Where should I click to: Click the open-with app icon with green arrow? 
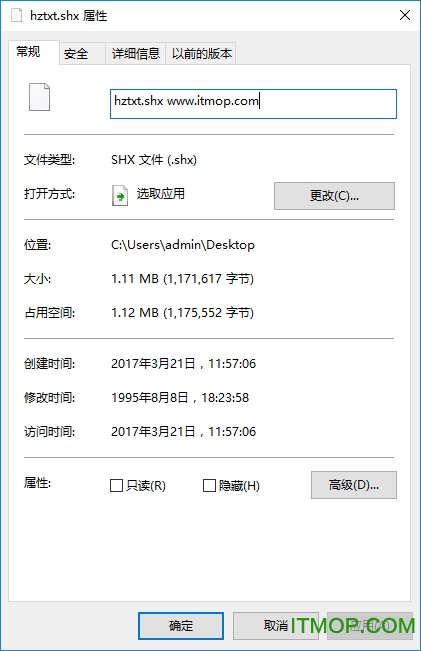(120, 196)
